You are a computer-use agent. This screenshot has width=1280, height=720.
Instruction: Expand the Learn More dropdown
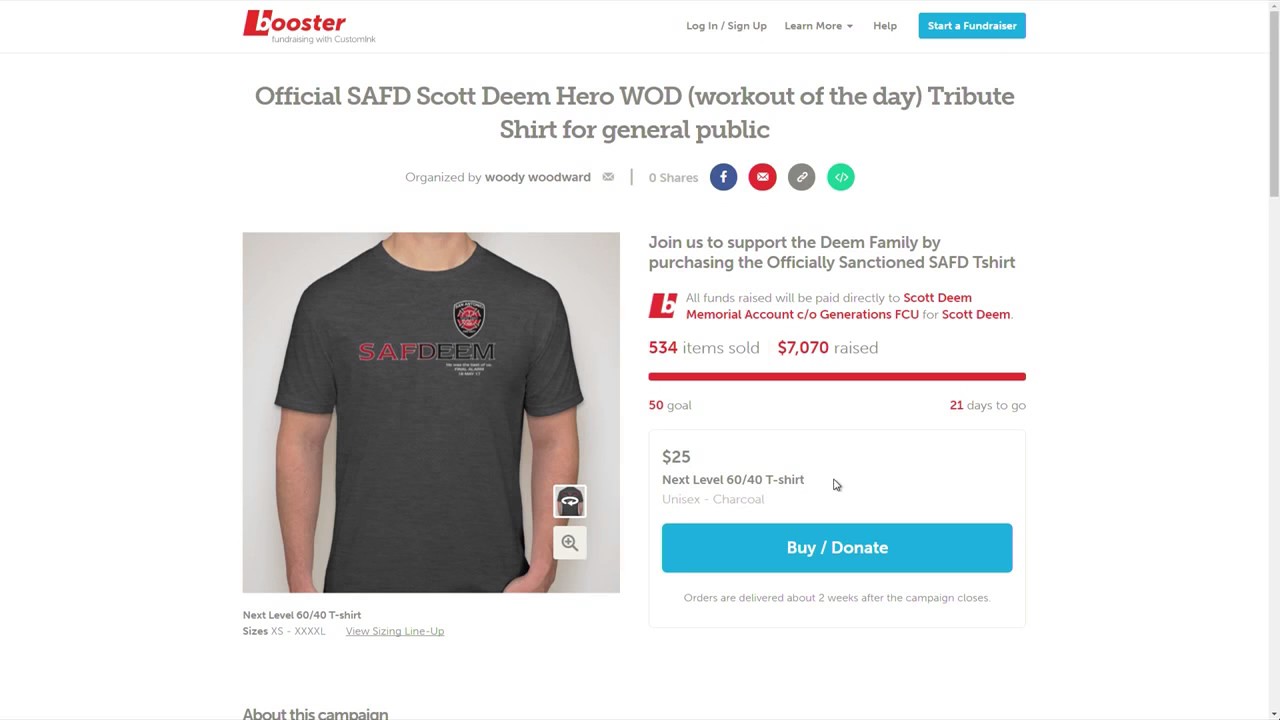click(x=818, y=26)
